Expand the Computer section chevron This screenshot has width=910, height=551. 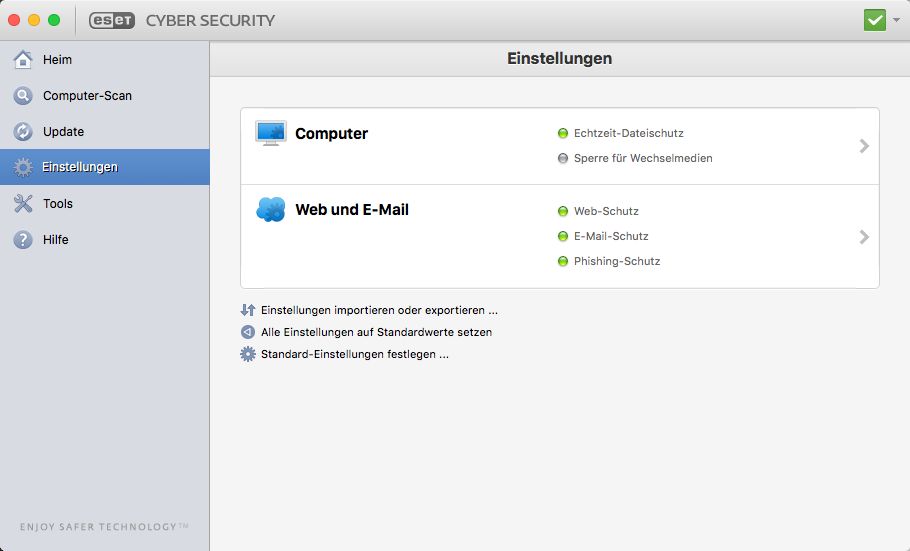864,146
